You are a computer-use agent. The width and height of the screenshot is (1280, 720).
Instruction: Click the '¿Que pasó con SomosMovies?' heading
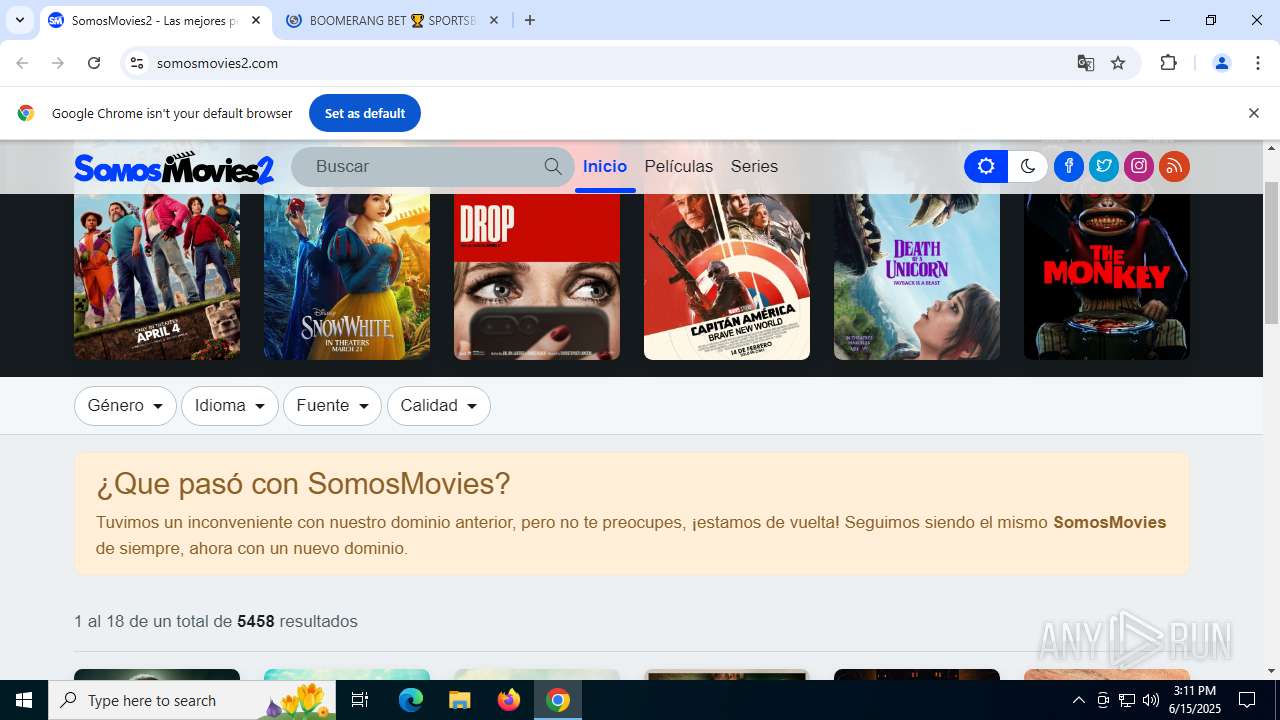(x=303, y=484)
